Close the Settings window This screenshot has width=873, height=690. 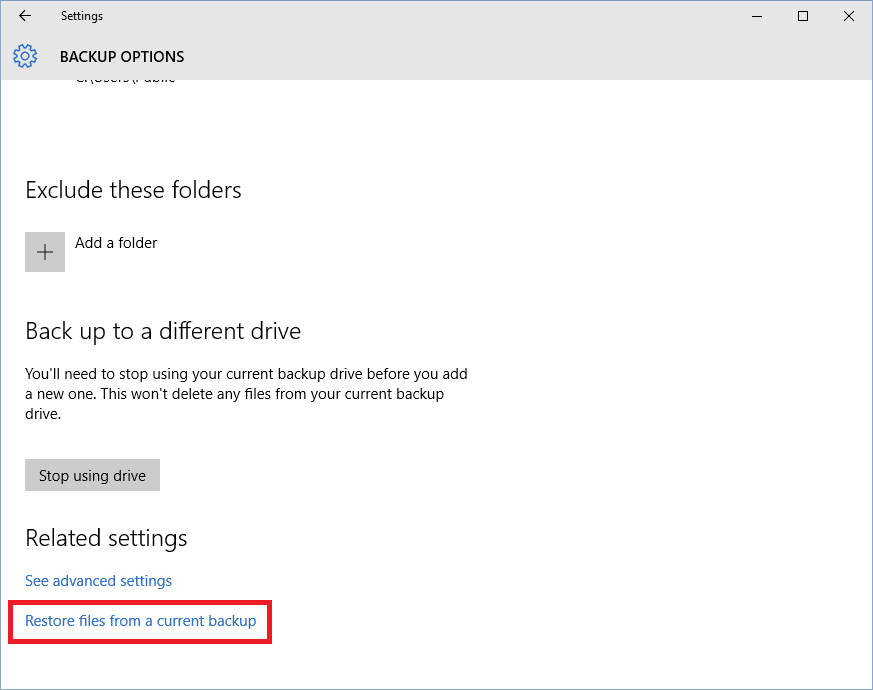pyautogui.click(x=848, y=16)
